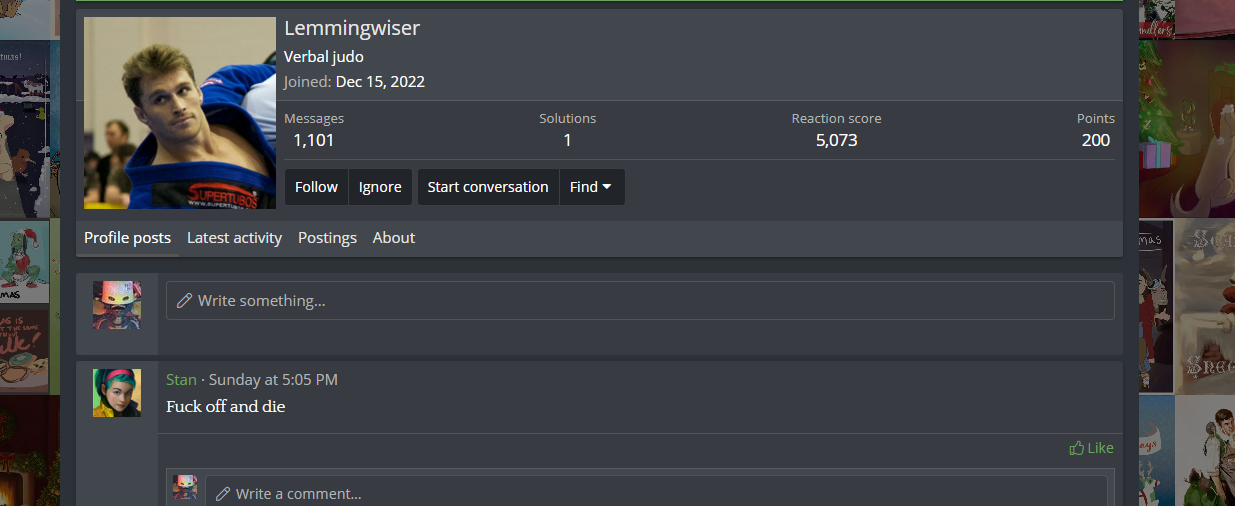
Task: Open the Reaction score value 5,073
Action: tap(836, 140)
